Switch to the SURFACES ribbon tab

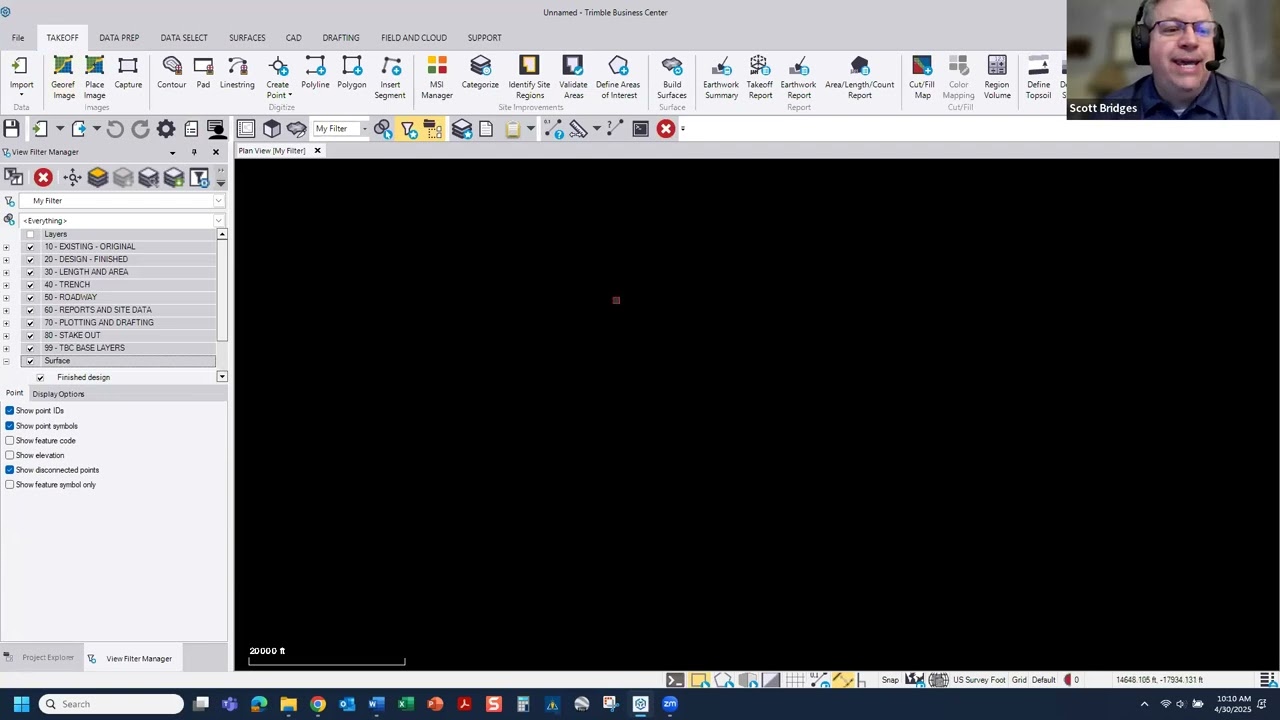tap(247, 38)
